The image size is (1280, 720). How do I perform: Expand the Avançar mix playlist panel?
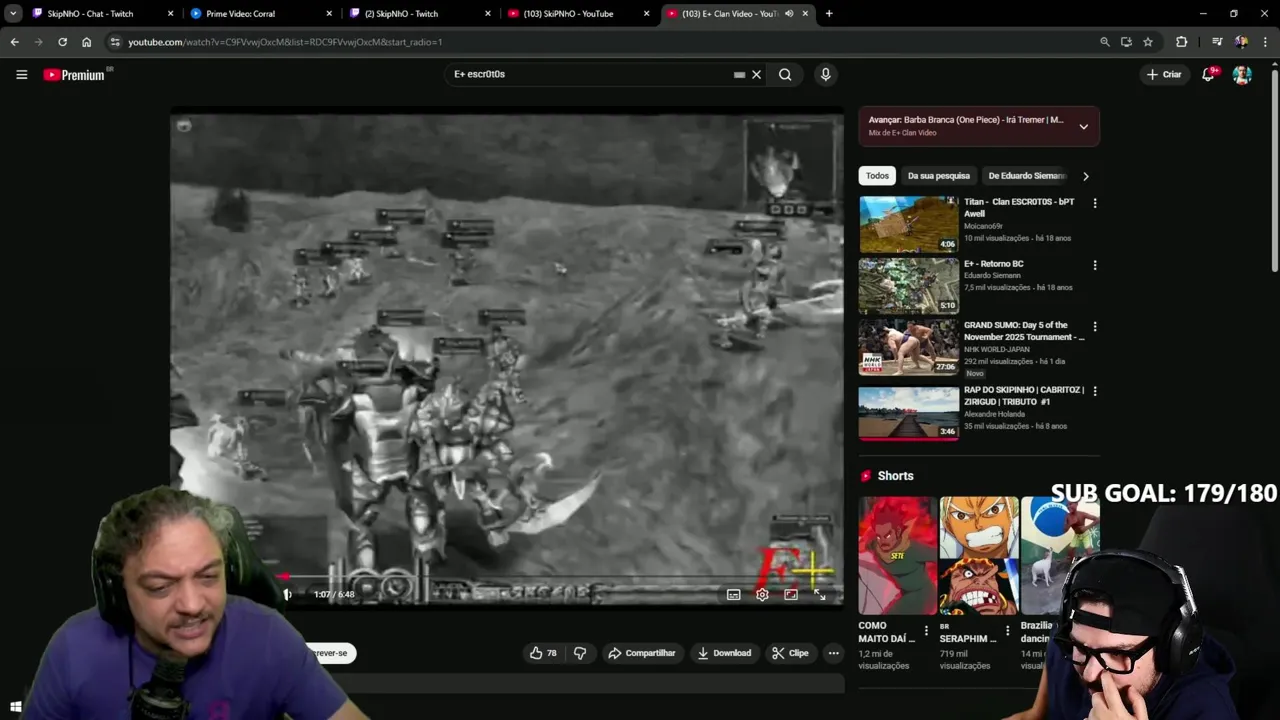[1083, 127]
